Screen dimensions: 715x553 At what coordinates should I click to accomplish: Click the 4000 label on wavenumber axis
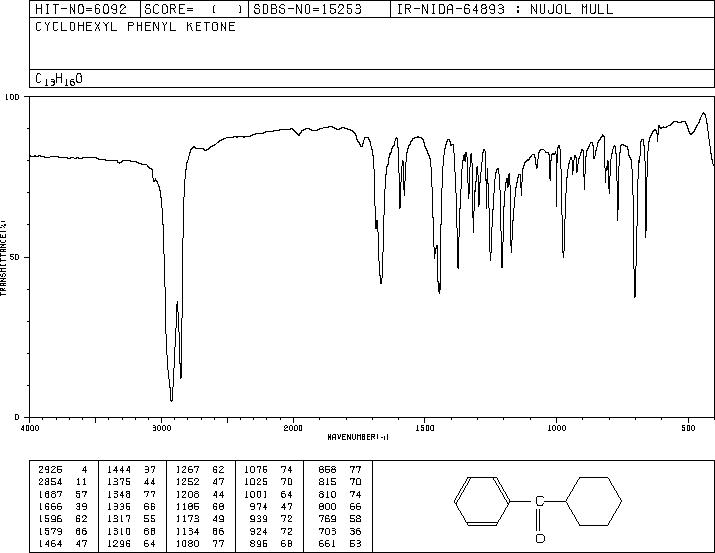(x=30, y=428)
